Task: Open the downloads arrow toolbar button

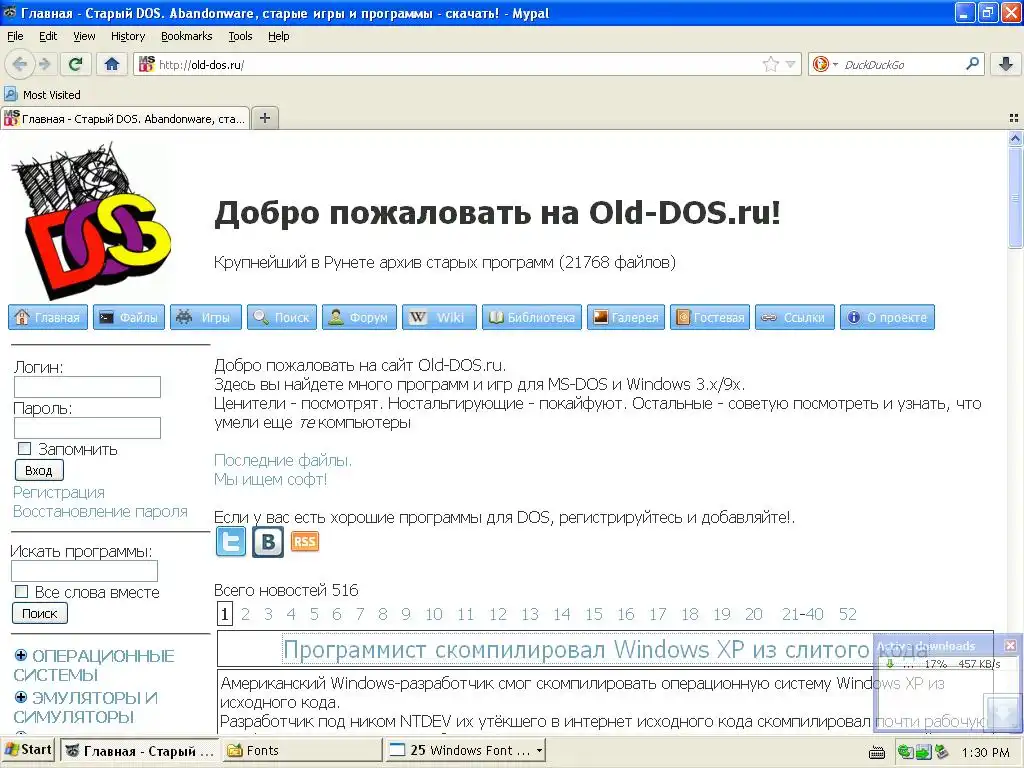Action: click(x=1006, y=64)
